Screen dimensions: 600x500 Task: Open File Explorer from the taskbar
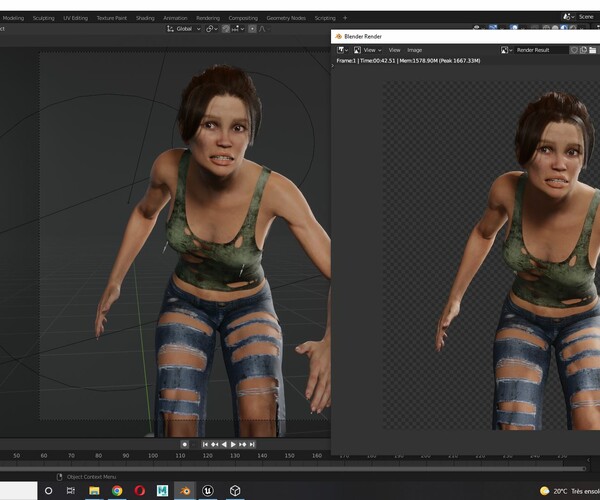click(94, 491)
